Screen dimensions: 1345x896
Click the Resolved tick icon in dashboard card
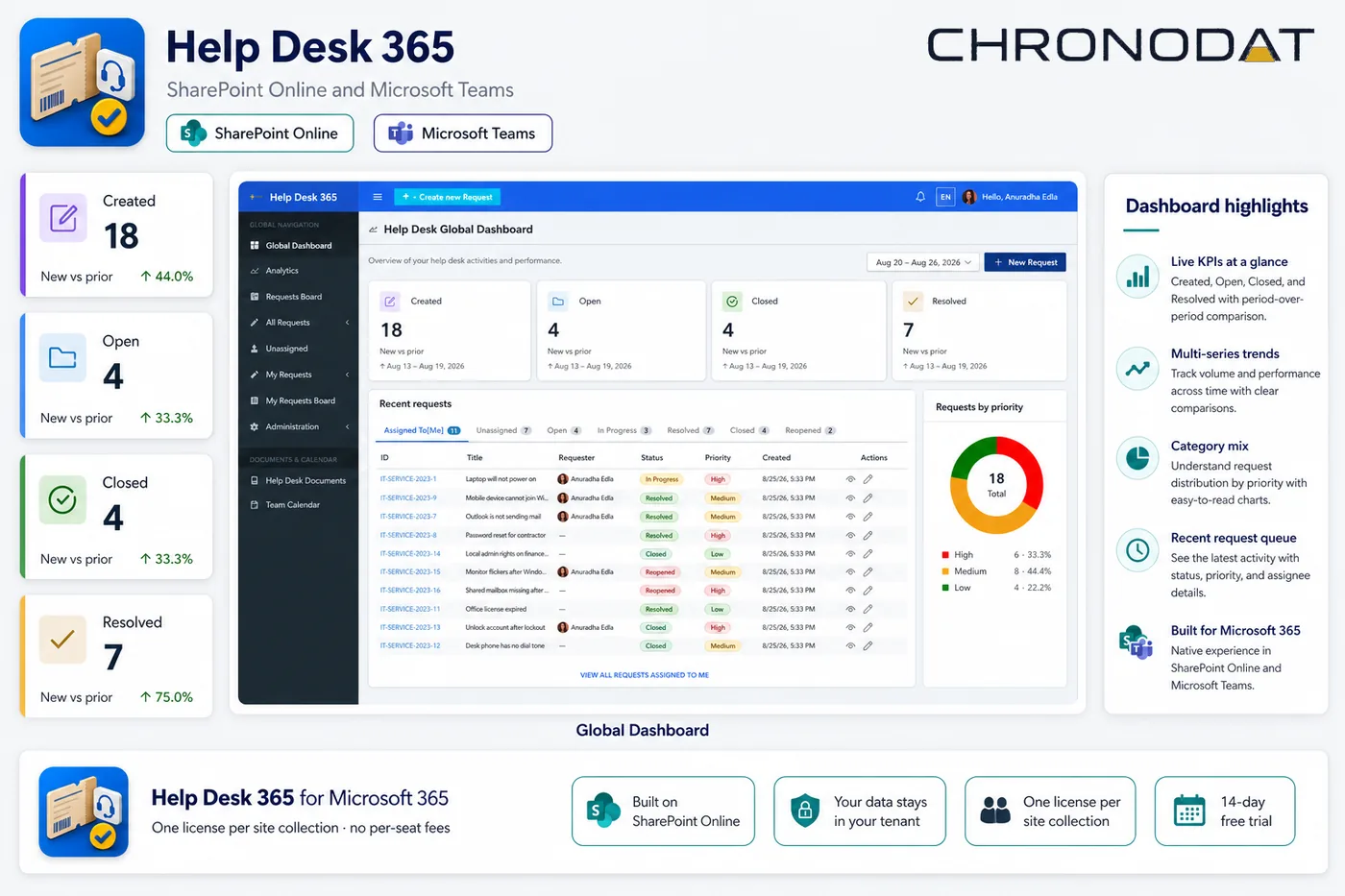tap(913, 302)
